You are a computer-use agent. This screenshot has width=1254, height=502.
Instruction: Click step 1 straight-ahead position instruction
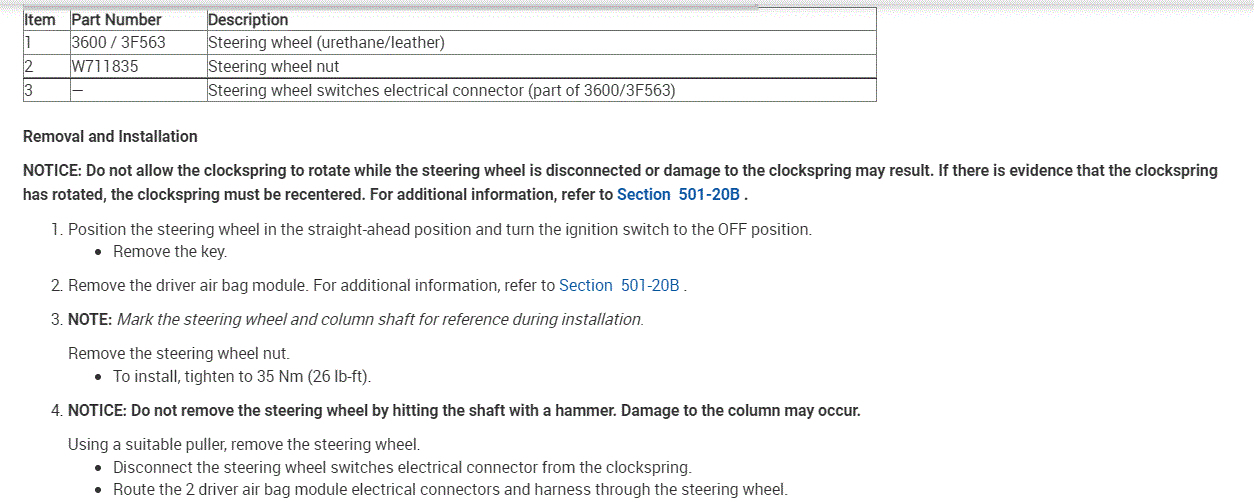click(x=440, y=229)
